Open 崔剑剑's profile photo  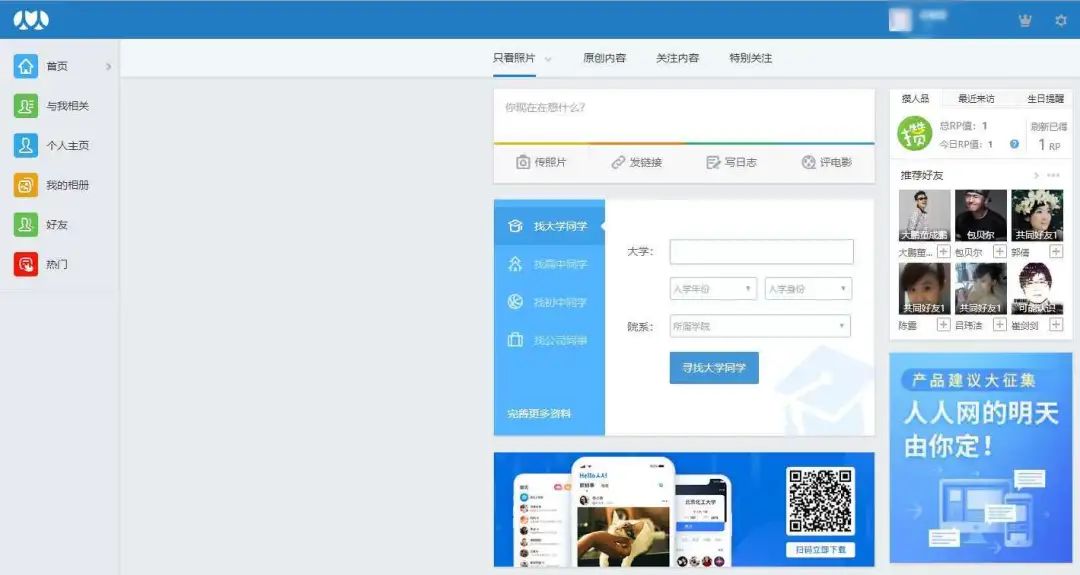coord(1037,289)
